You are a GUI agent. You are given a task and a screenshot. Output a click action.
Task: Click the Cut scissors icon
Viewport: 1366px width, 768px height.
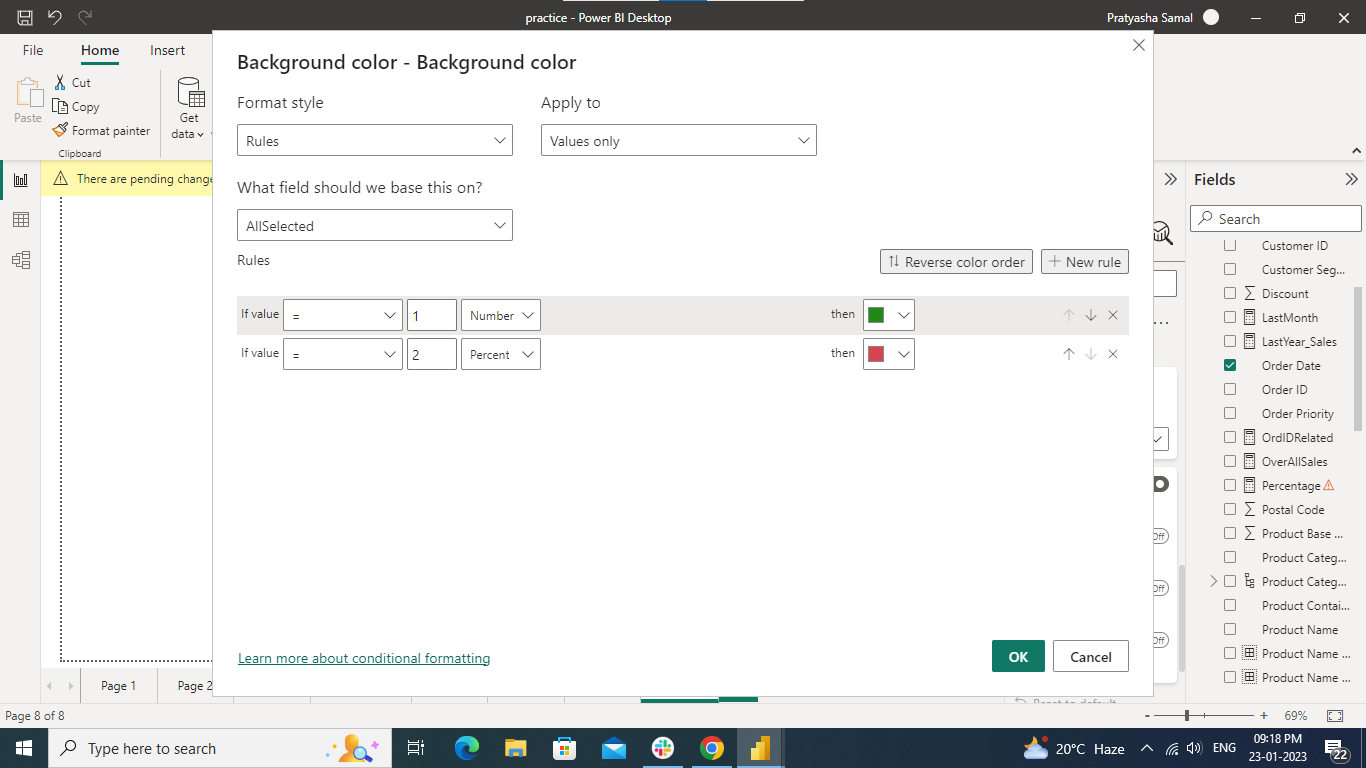(x=60, y=82)
